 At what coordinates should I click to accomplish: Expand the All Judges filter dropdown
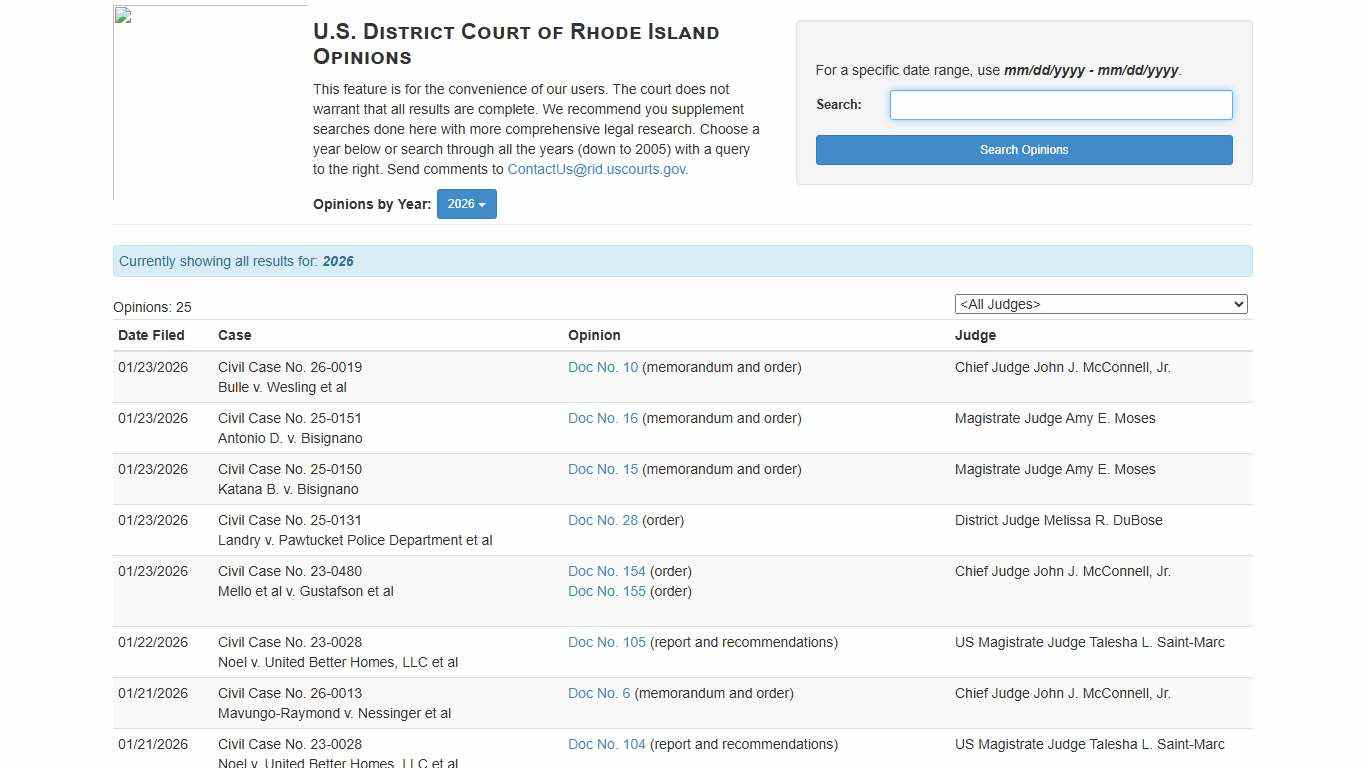point(1100,304)
